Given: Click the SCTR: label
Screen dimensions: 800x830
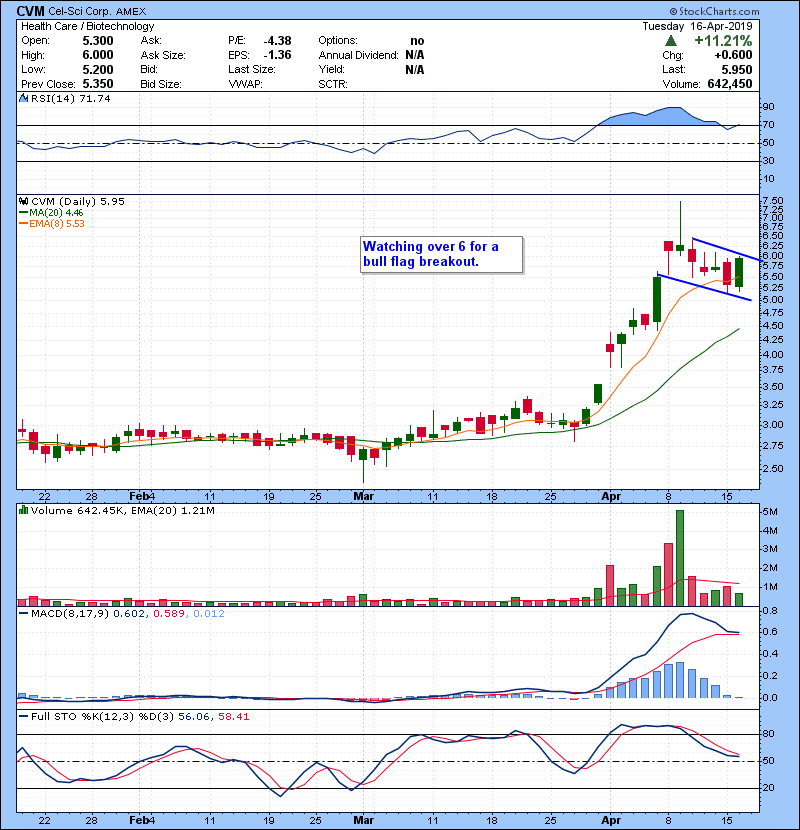Looking at the screenshot, I should pos(333,84).
